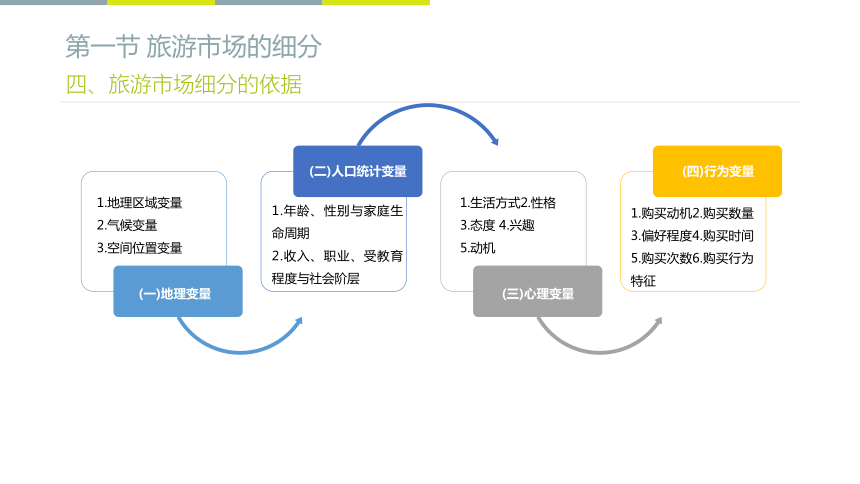Select the (四)行为变量 label box
Screen dimensions: 860x484
[x=717, y=171]
